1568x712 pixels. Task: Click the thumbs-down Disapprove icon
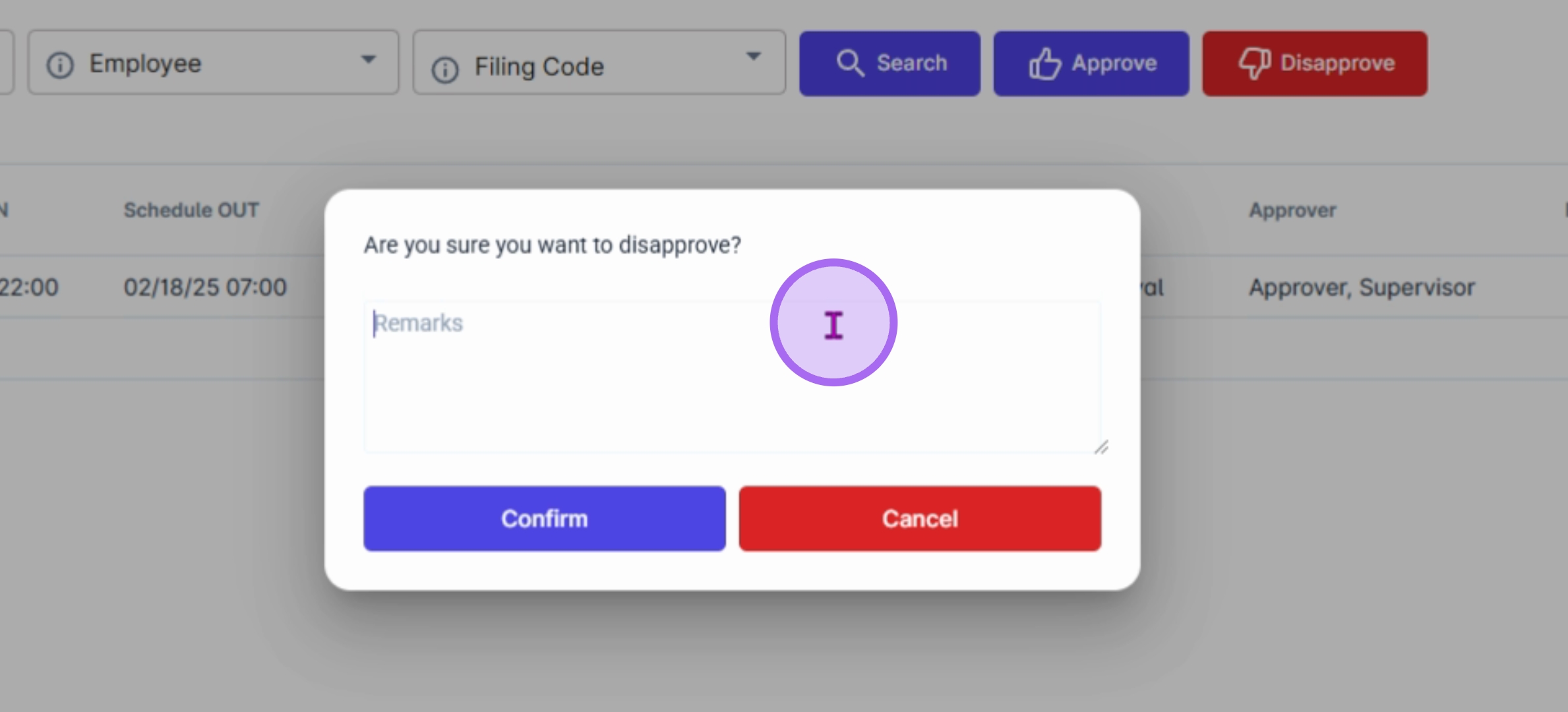[1254, 64]
